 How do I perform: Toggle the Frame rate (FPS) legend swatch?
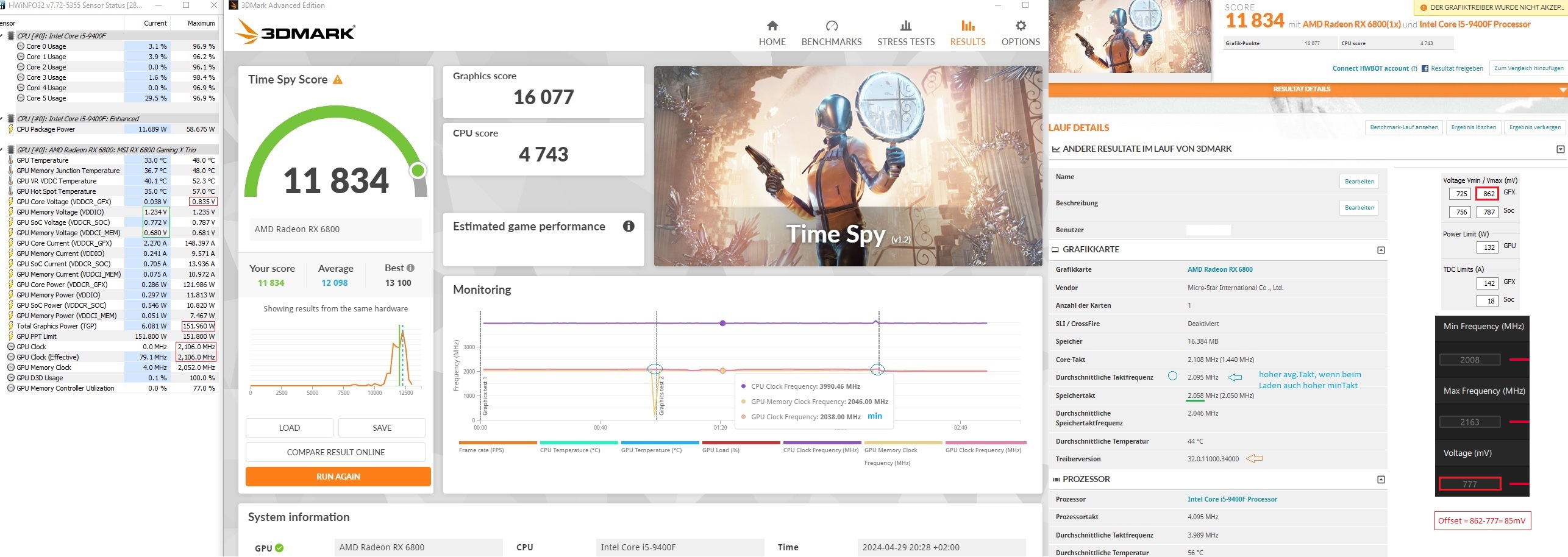497,443
